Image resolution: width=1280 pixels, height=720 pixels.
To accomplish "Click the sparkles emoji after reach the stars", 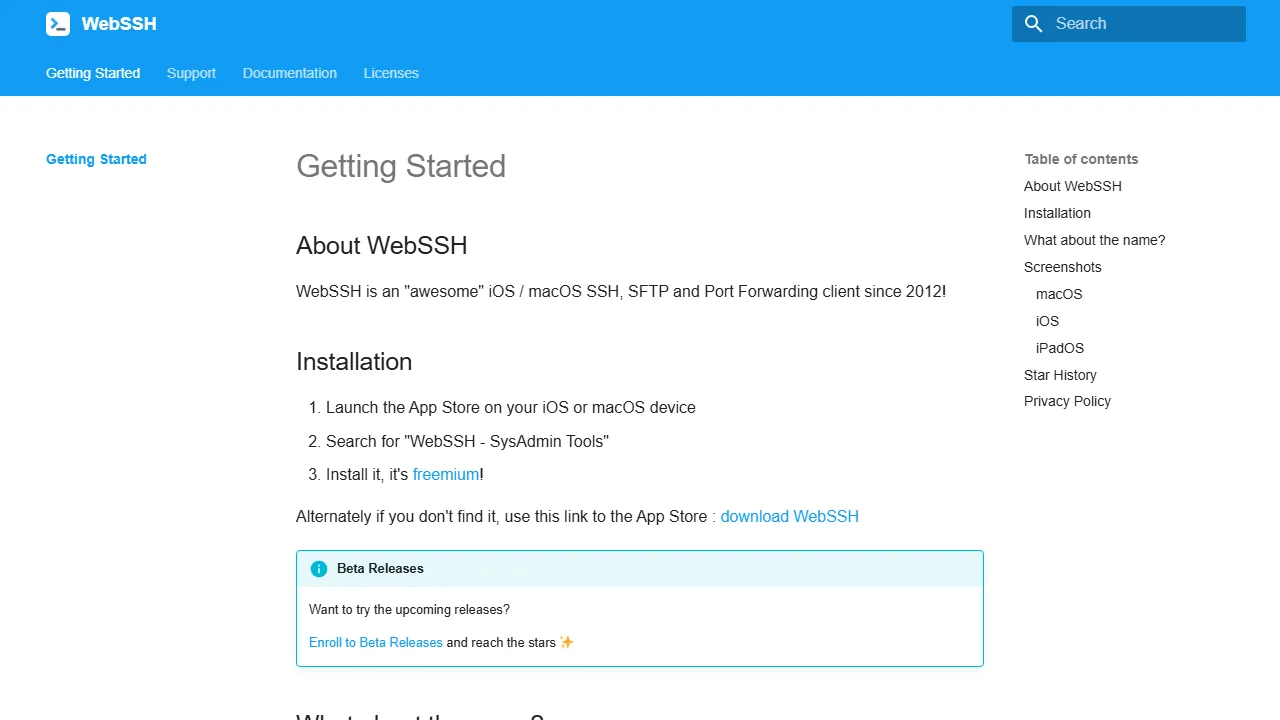I will 566,642.
